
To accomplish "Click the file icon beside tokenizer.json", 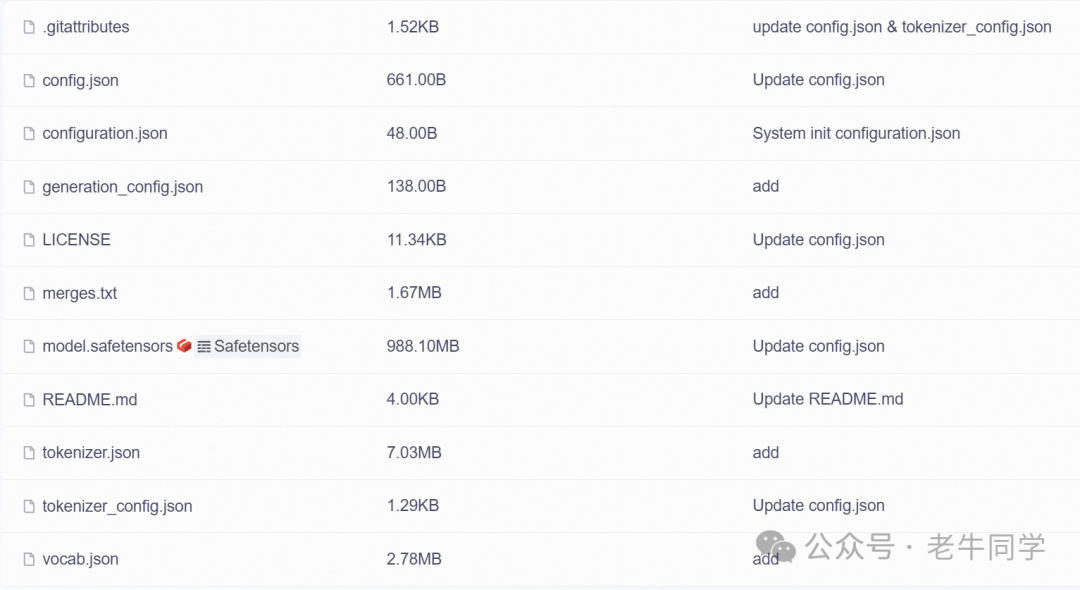I will coord(29,453).
